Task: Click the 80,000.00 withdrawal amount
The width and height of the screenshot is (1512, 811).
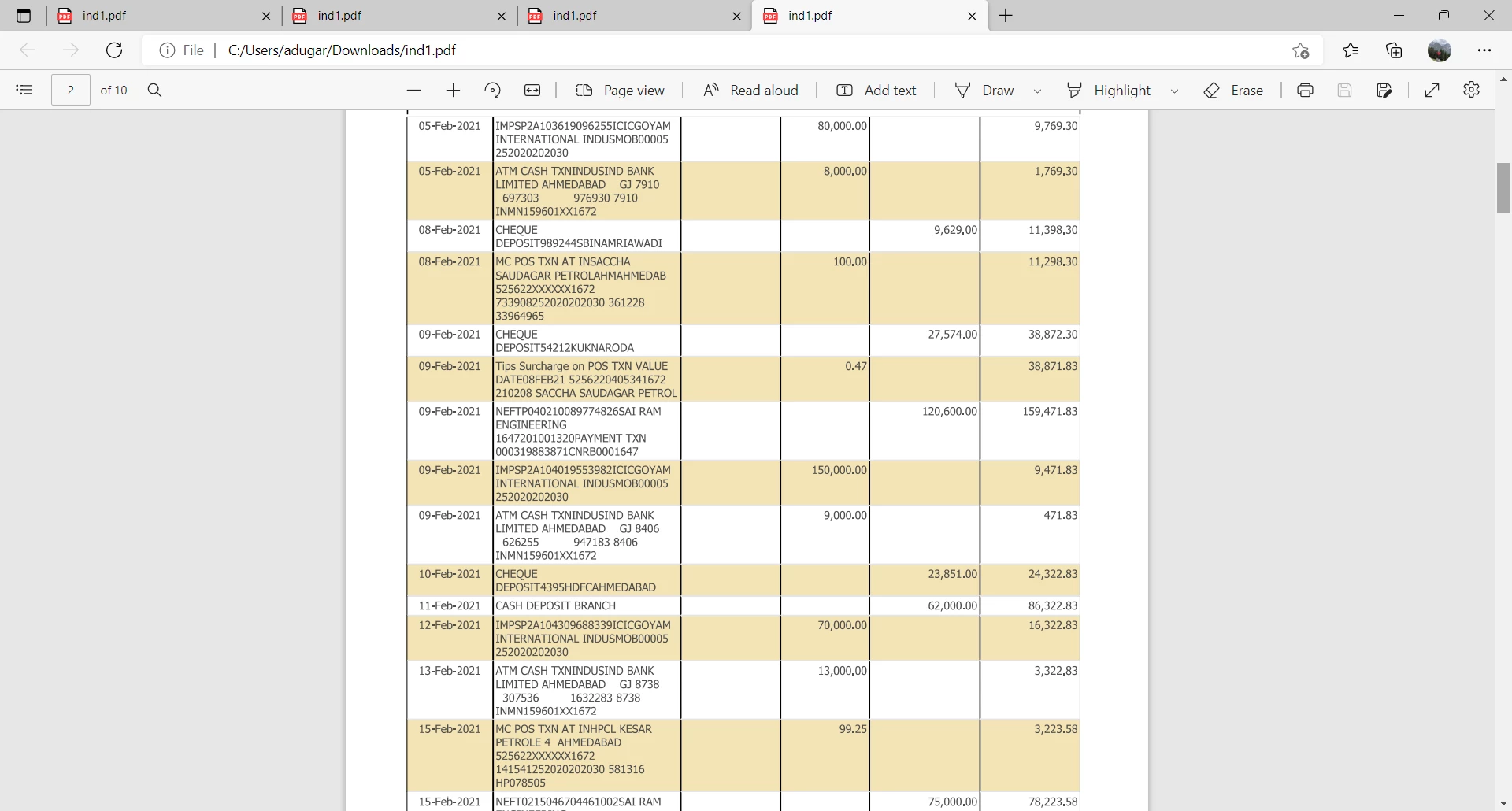Action: click(842, 126)
